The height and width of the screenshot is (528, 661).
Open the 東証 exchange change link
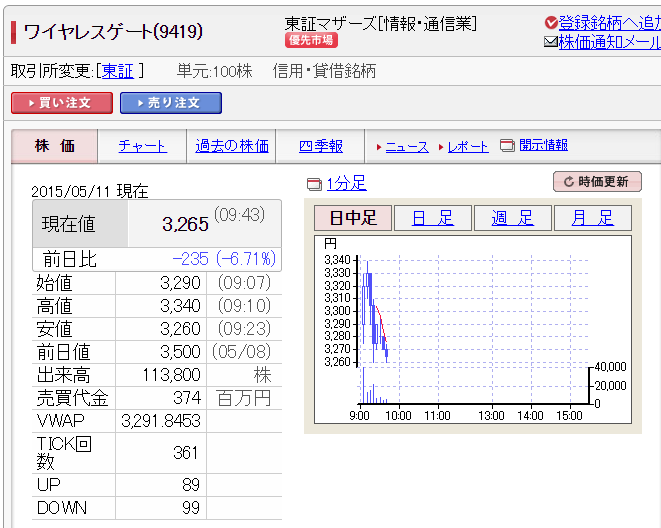(x=119, y=71)
